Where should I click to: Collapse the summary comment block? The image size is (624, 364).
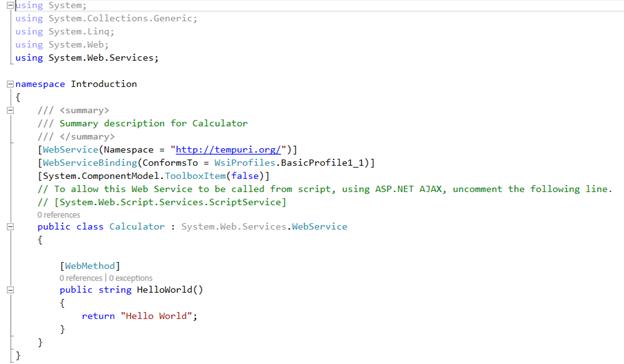click(x=10, y=110)
